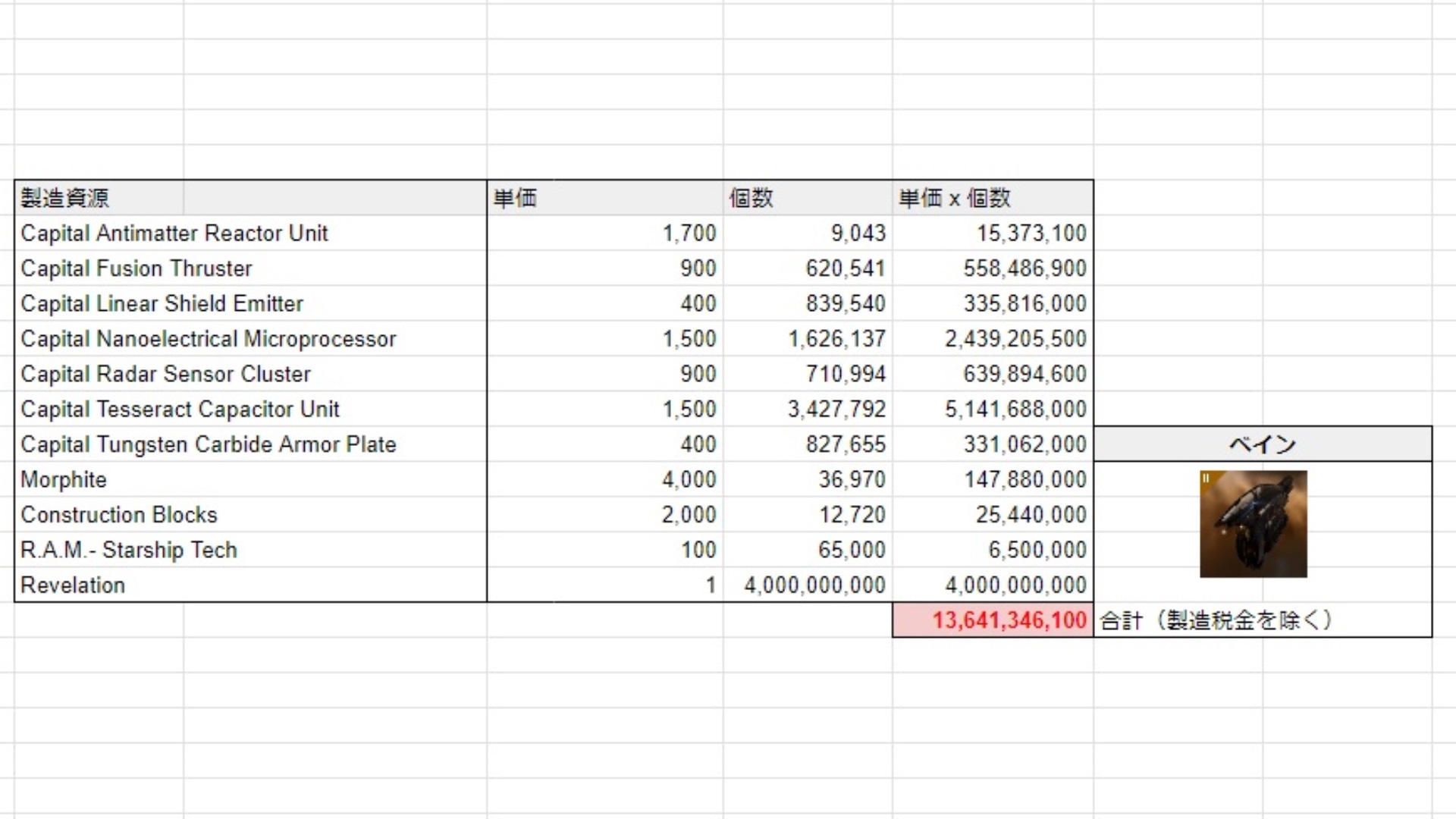The width and height of the screenshot is (1456, 819).
Task: Click the Capital Nanoelectrical Microprocessor cell
Action: (250, 339)
